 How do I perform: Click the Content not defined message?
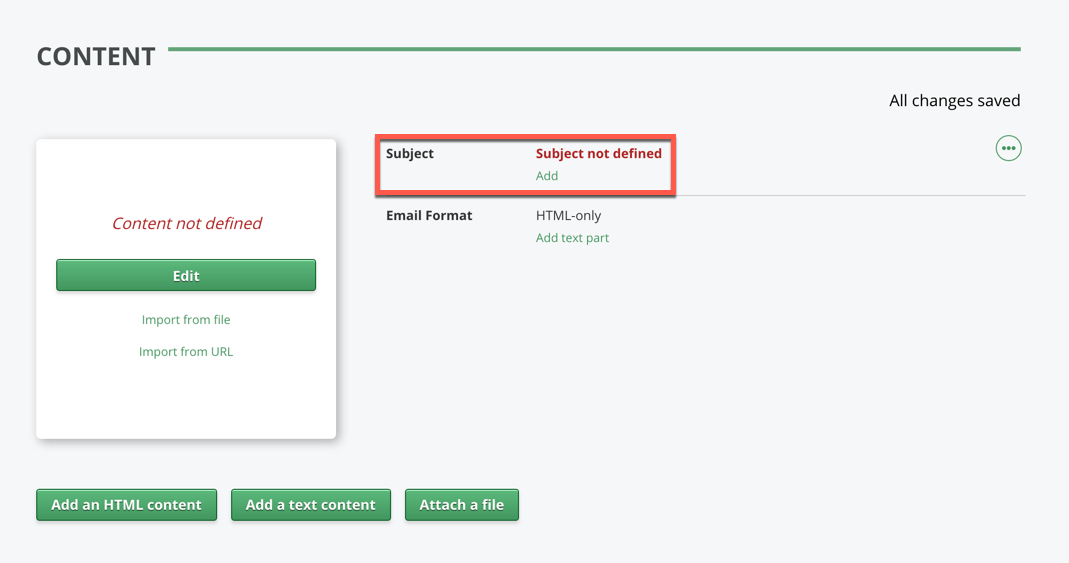[186, 224]
